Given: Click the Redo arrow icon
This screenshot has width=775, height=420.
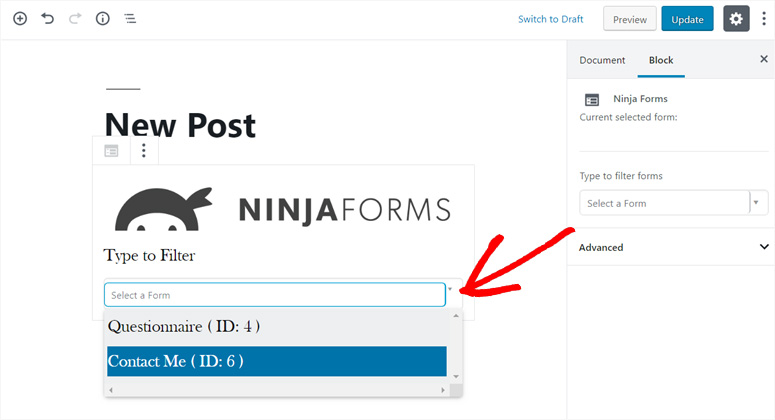Looking at the screenshot, I should 75,19.
